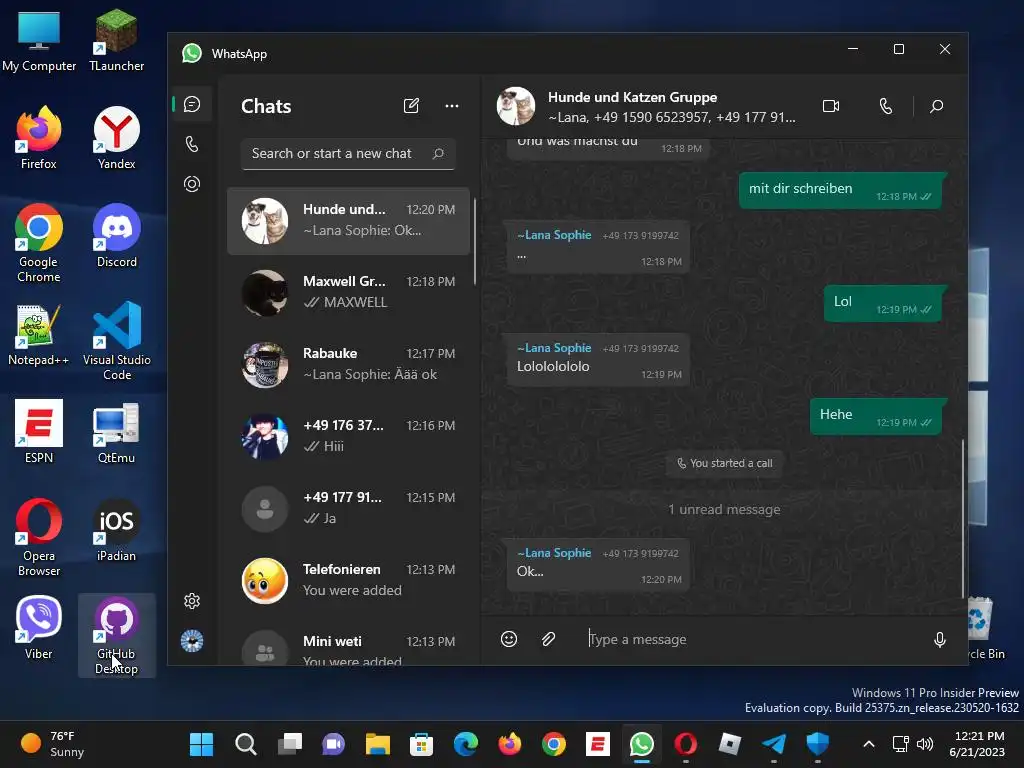Select the 'Lolololololo' message
This screenshot has width=1024, height=768.
coord(598,359)
